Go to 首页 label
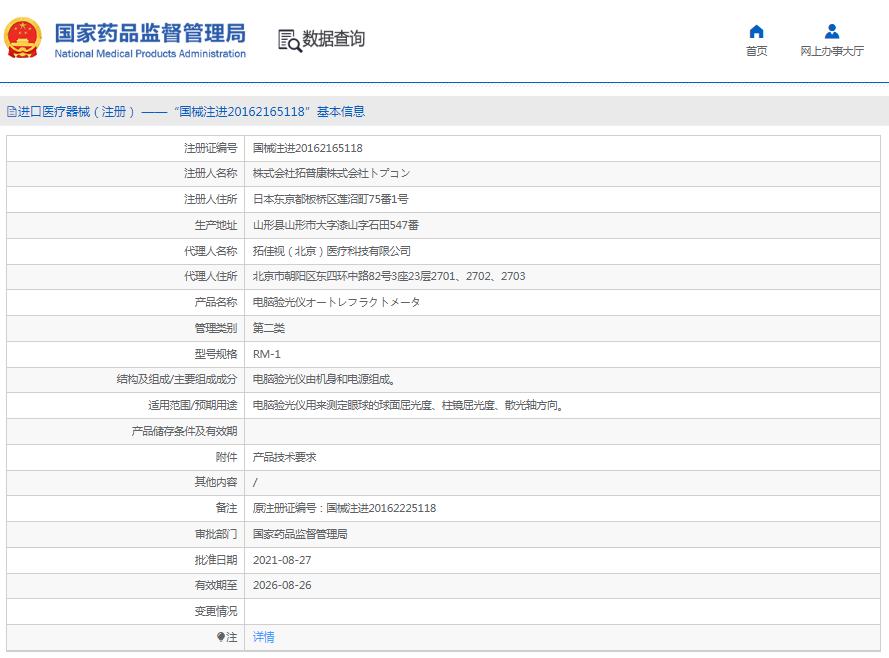The width and height of the screenshot is (889, 658). 756,51
